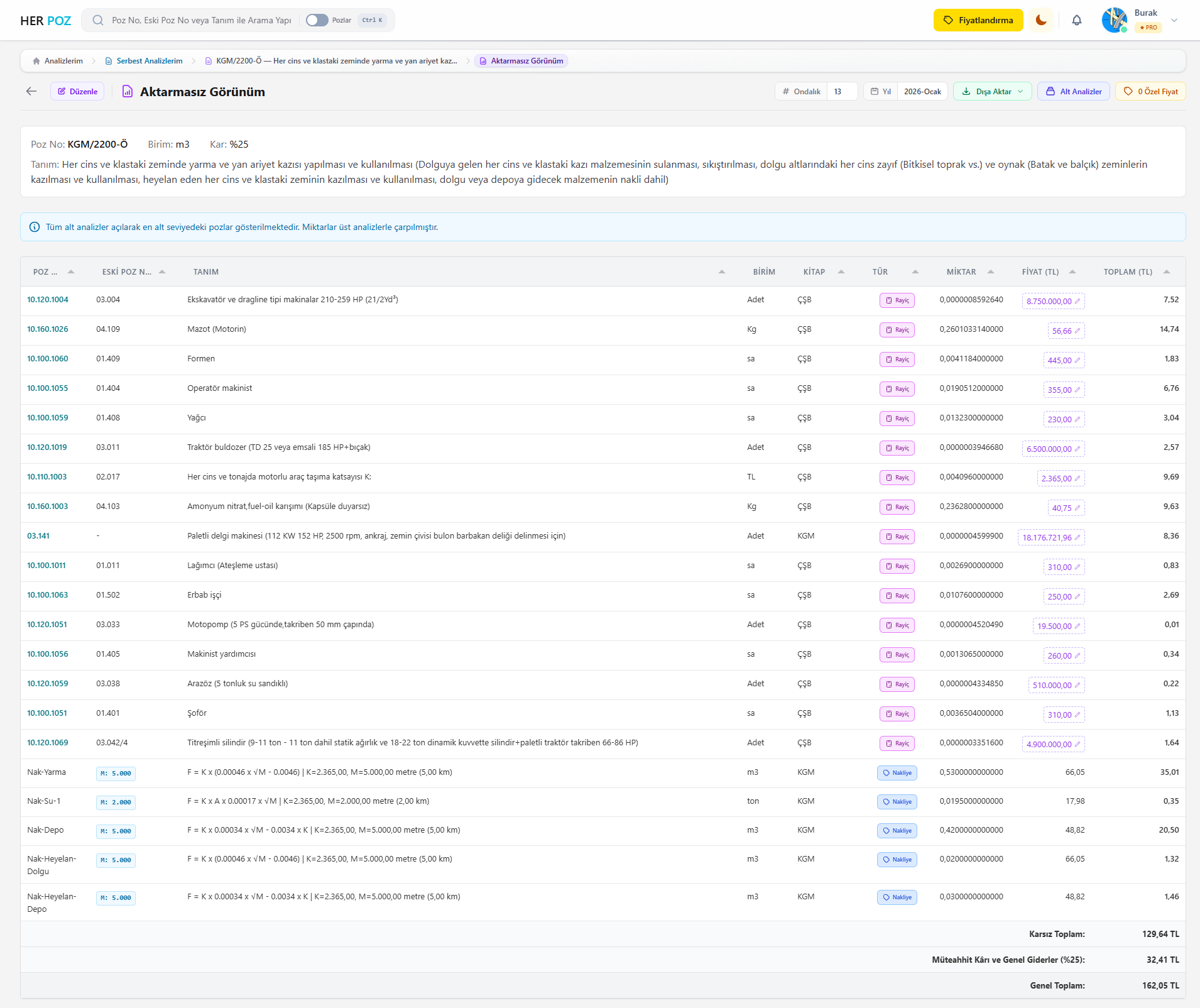
Task: Open Analizlerim breadcrumb item
Action: [63, 61]
